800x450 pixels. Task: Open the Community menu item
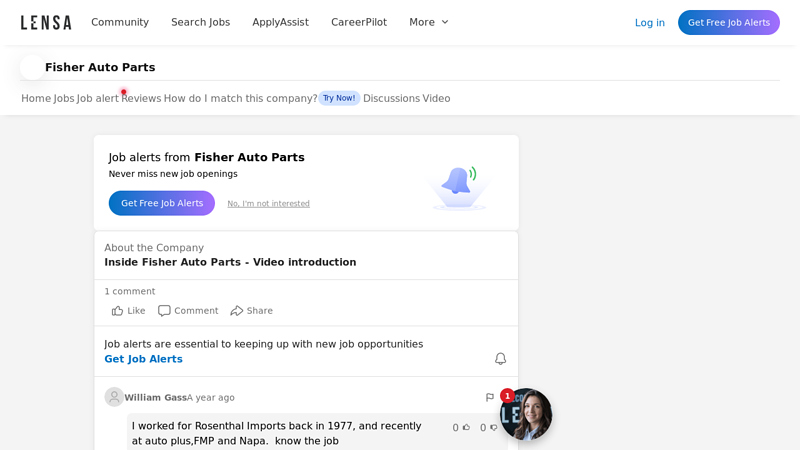[120, 22]
